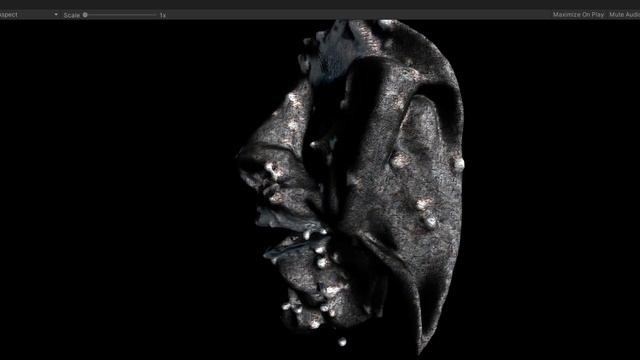Click the 1x scale value
This screenshot has height=360, width=640.
tap(162, 15)
